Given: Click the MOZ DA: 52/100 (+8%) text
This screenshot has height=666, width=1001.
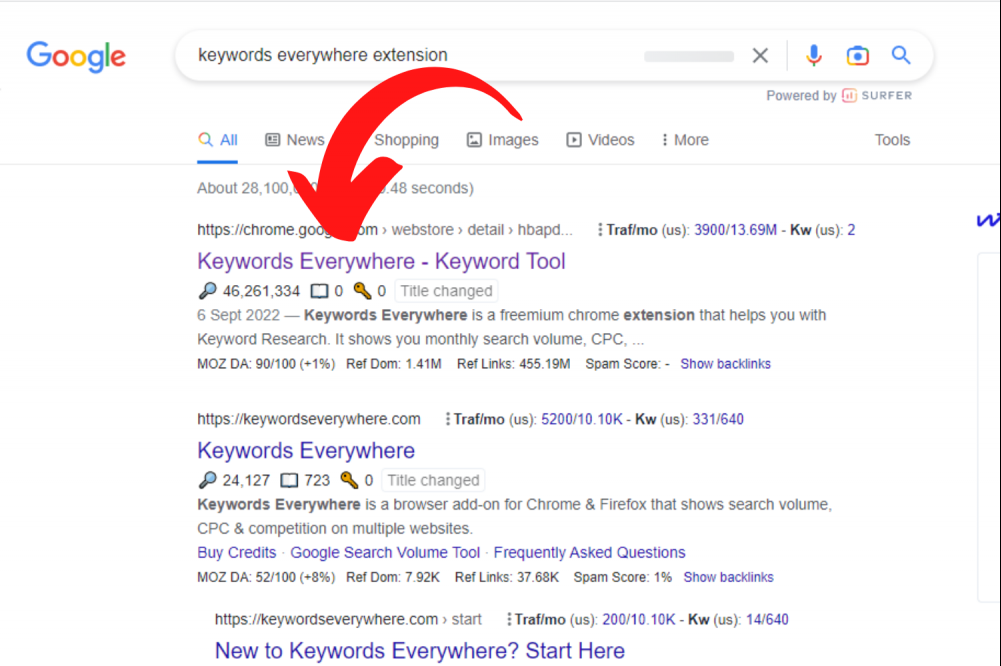Looking at the screenshot, I should pyautogui.click(x=266, y=577).
